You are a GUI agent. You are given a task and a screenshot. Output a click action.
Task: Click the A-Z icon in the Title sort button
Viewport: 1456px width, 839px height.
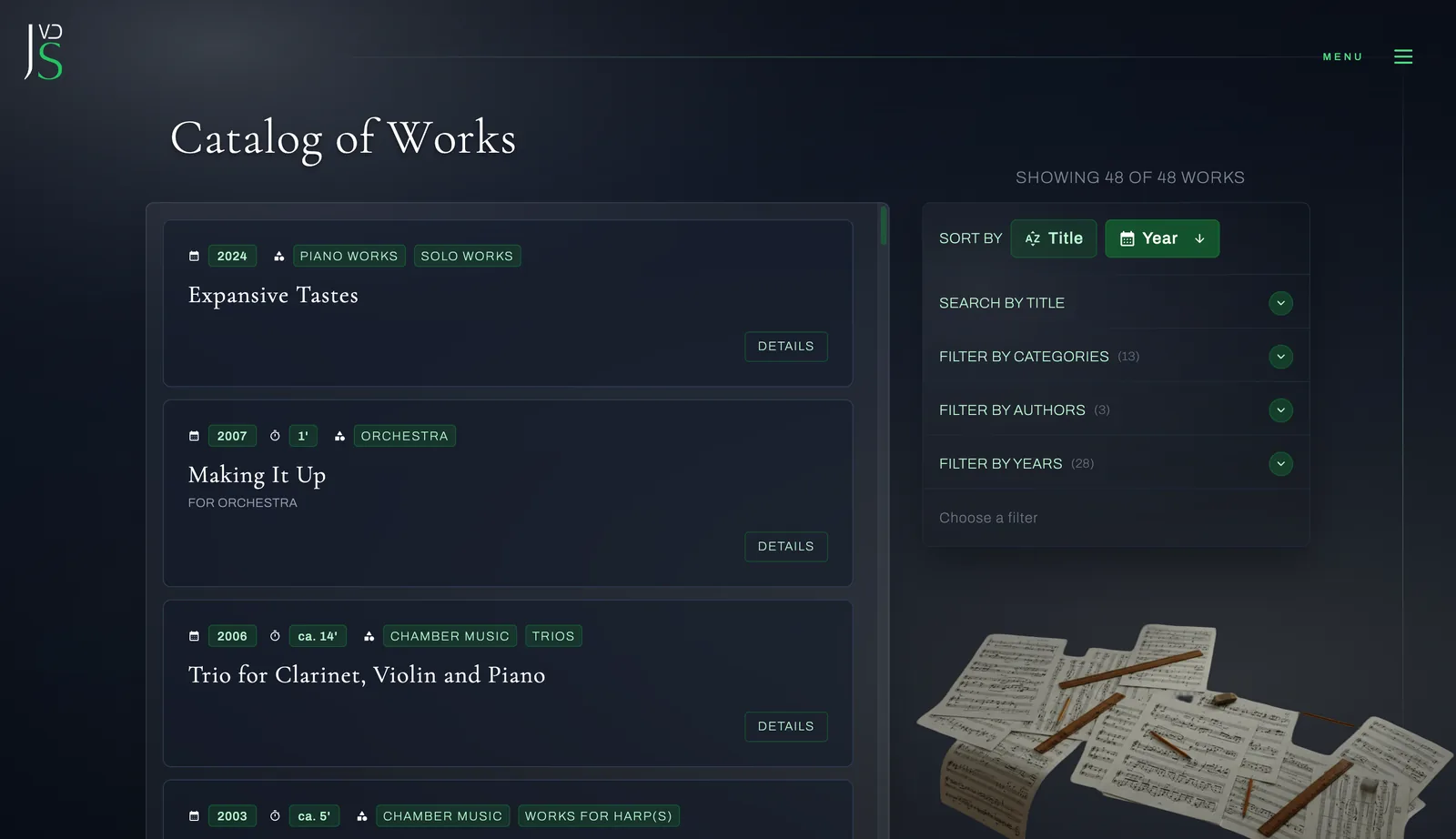tap(1033, 238)
